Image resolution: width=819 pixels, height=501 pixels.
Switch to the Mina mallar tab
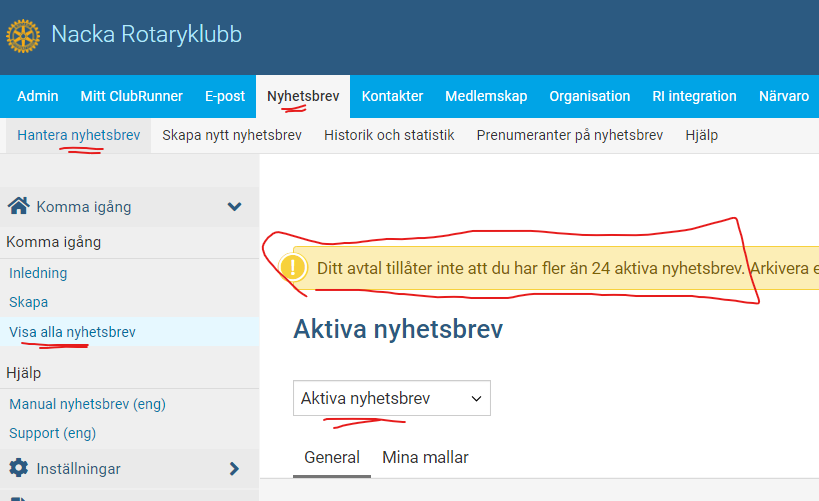point(425,457)
